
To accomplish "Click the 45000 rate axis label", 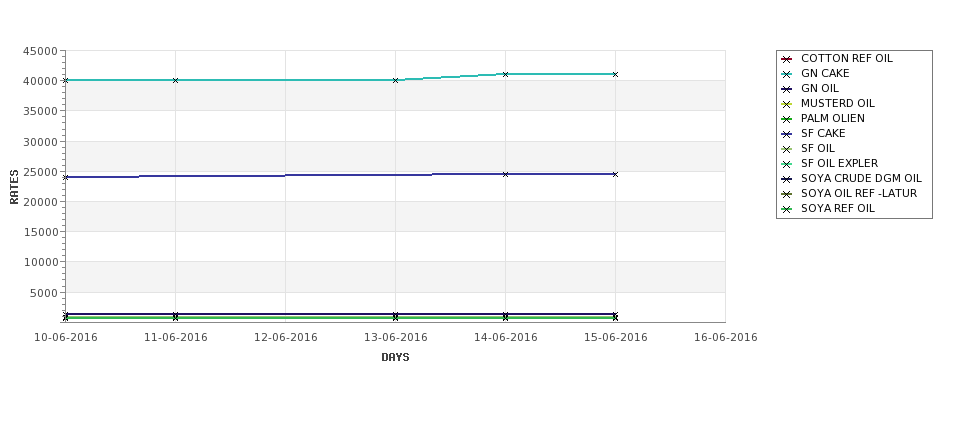I will pos(40,51).
